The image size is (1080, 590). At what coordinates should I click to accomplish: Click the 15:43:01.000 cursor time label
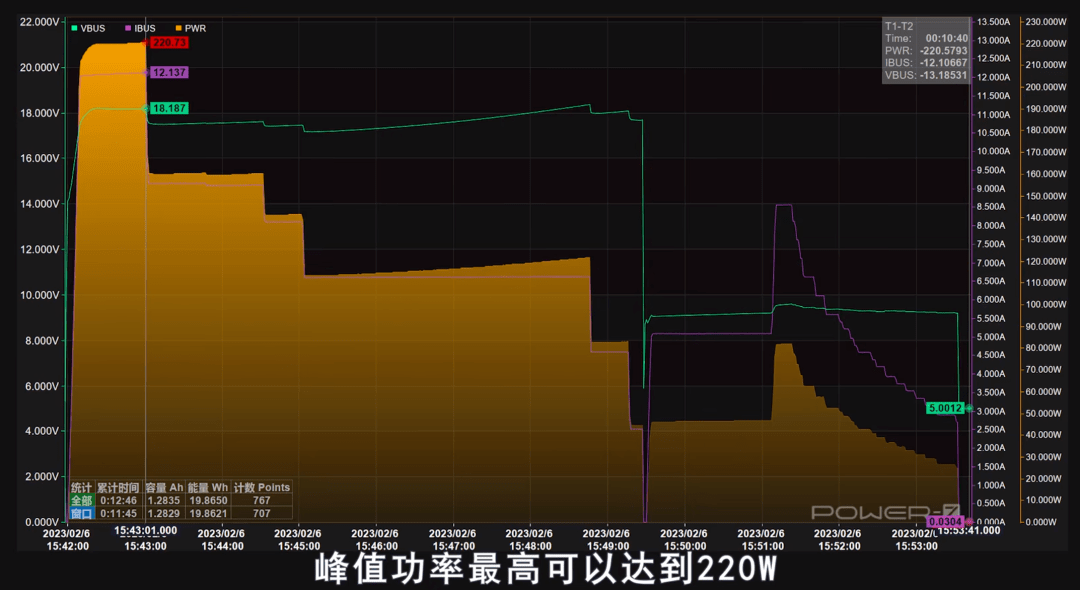click(x=145, y=530)
